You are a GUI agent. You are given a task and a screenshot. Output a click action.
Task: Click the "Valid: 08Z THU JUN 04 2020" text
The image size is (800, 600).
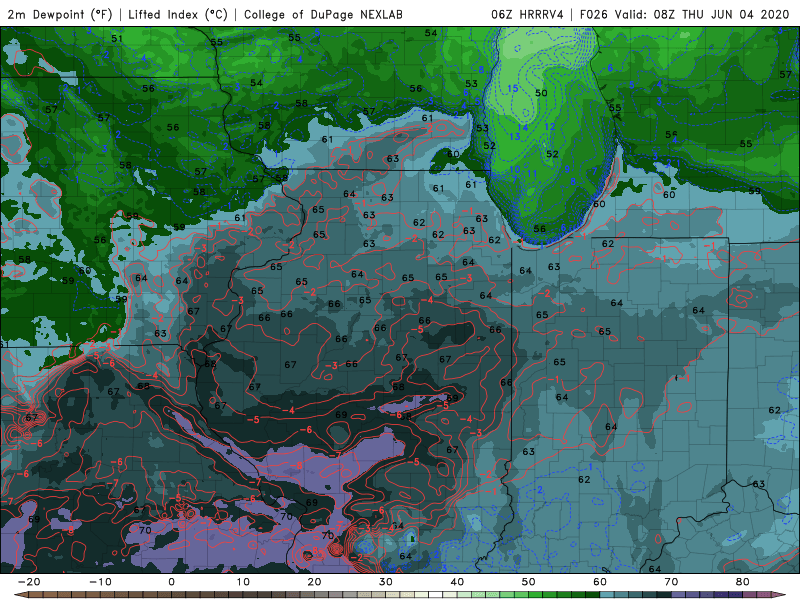702,14
